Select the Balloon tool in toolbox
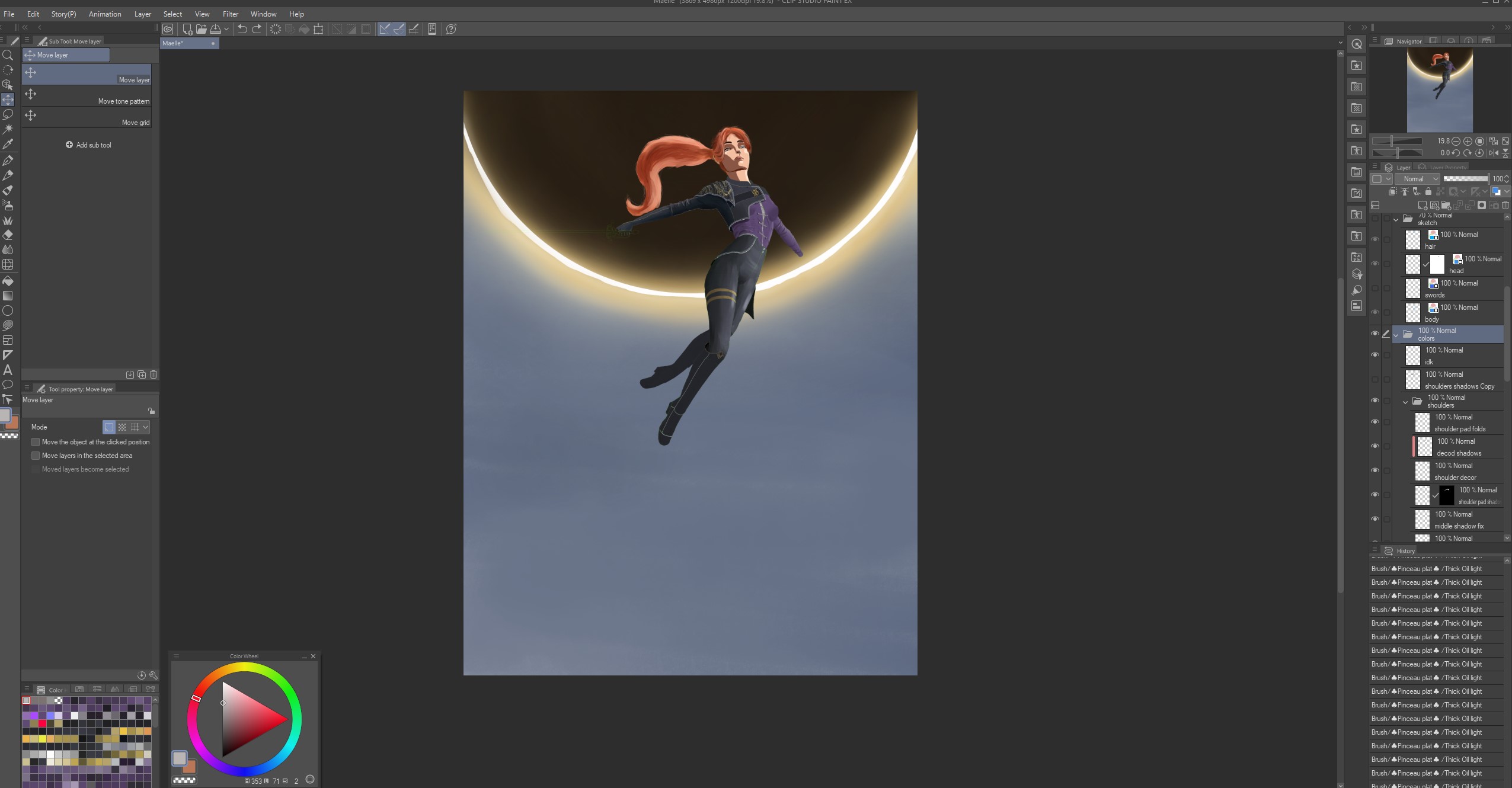 click(x=8, y=385)
